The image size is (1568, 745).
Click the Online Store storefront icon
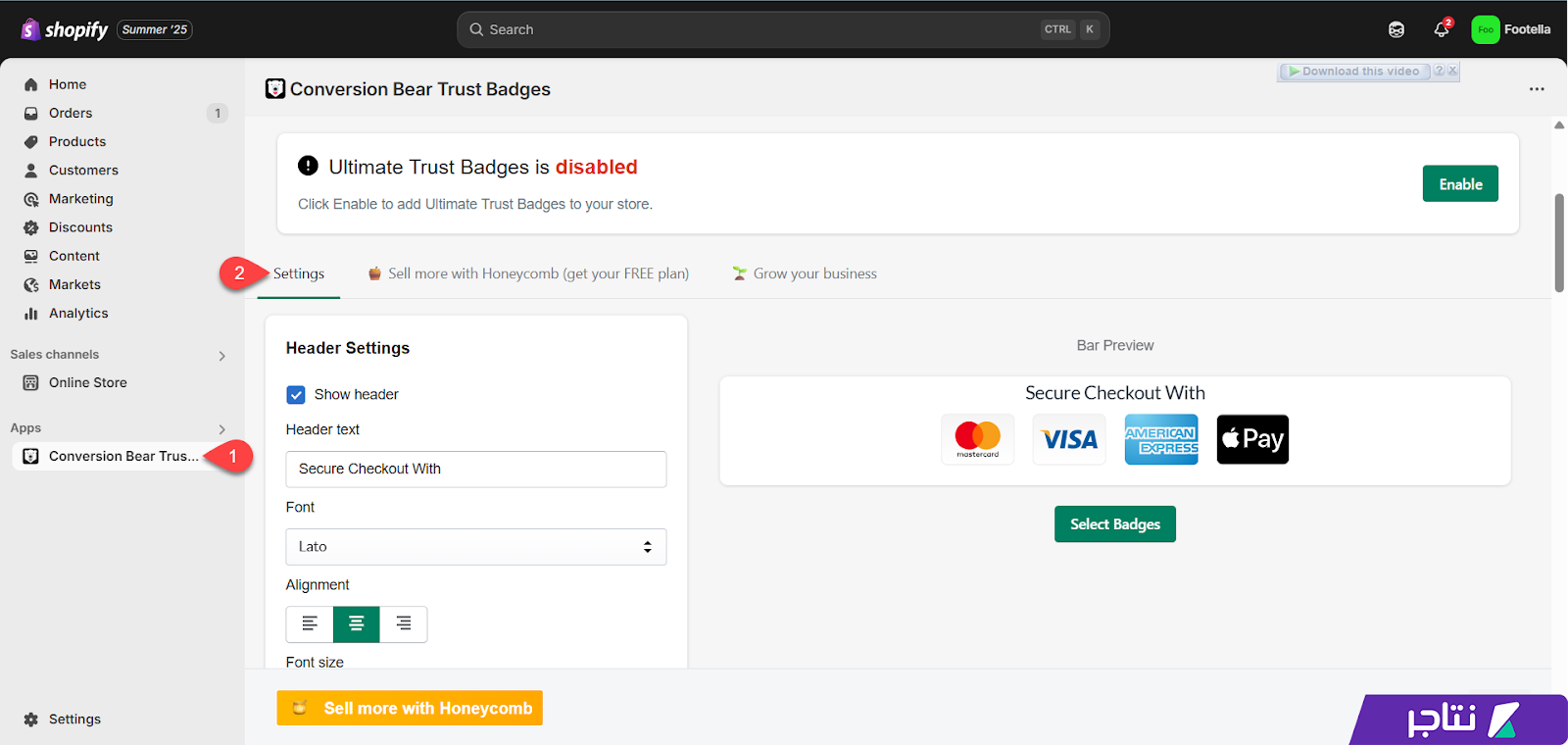coord(30,382)
